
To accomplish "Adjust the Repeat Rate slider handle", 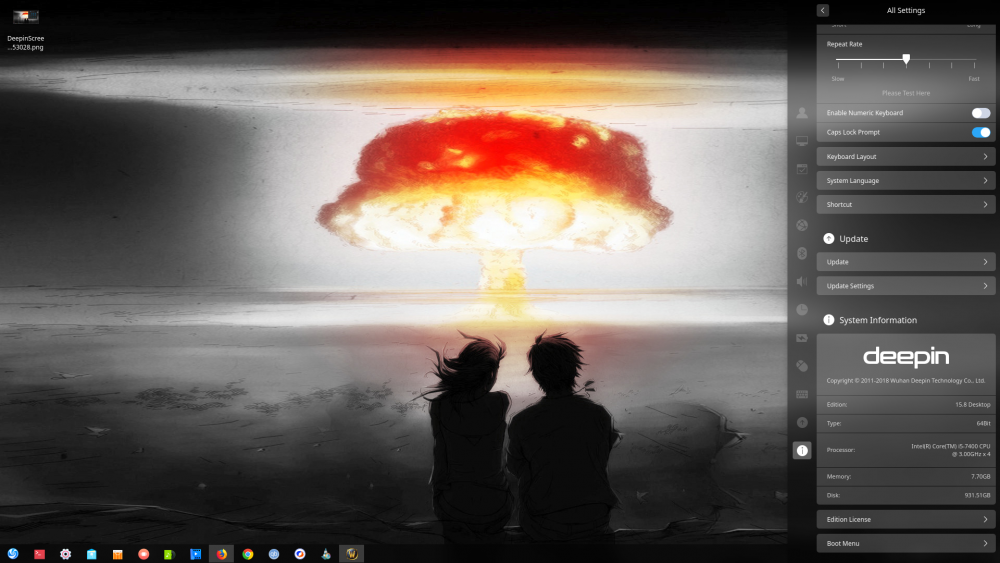I will click(906, 59).
